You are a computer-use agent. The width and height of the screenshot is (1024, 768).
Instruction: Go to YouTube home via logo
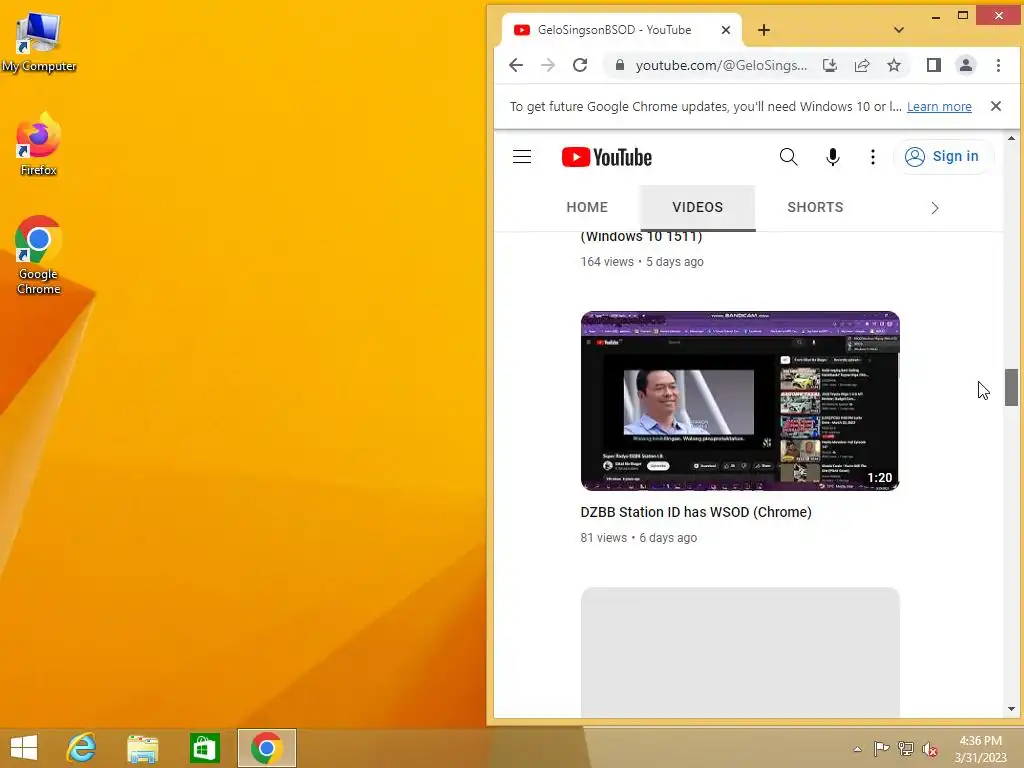[x=607, y=157]
